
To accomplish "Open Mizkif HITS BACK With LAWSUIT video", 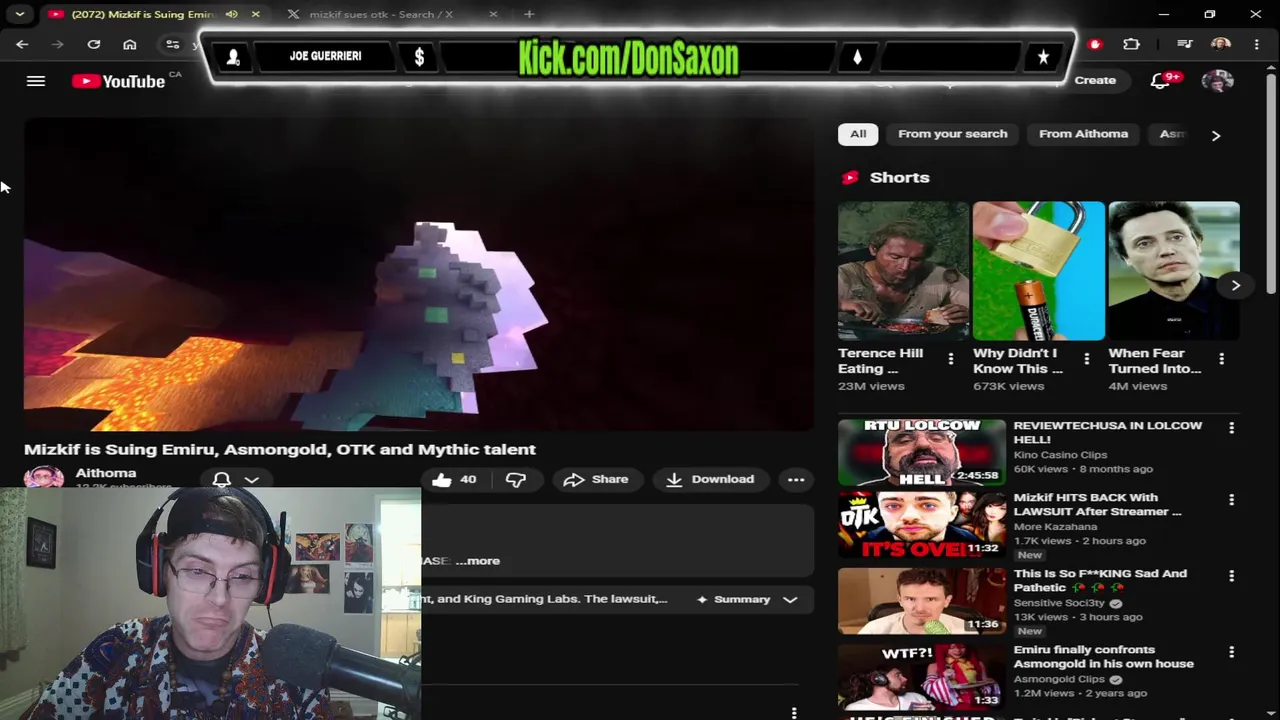I will click(1097, 504).
